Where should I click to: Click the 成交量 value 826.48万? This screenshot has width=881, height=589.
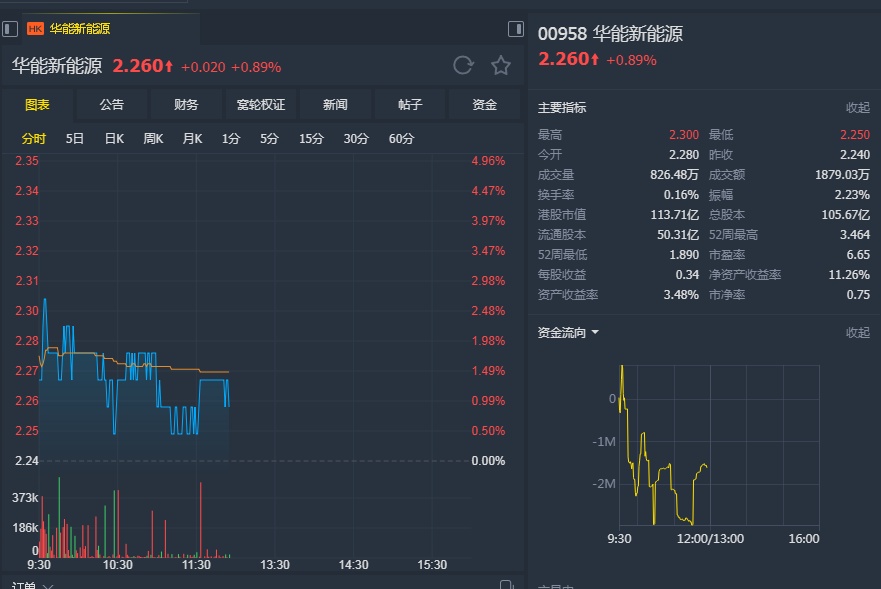[x=674, y=175]
